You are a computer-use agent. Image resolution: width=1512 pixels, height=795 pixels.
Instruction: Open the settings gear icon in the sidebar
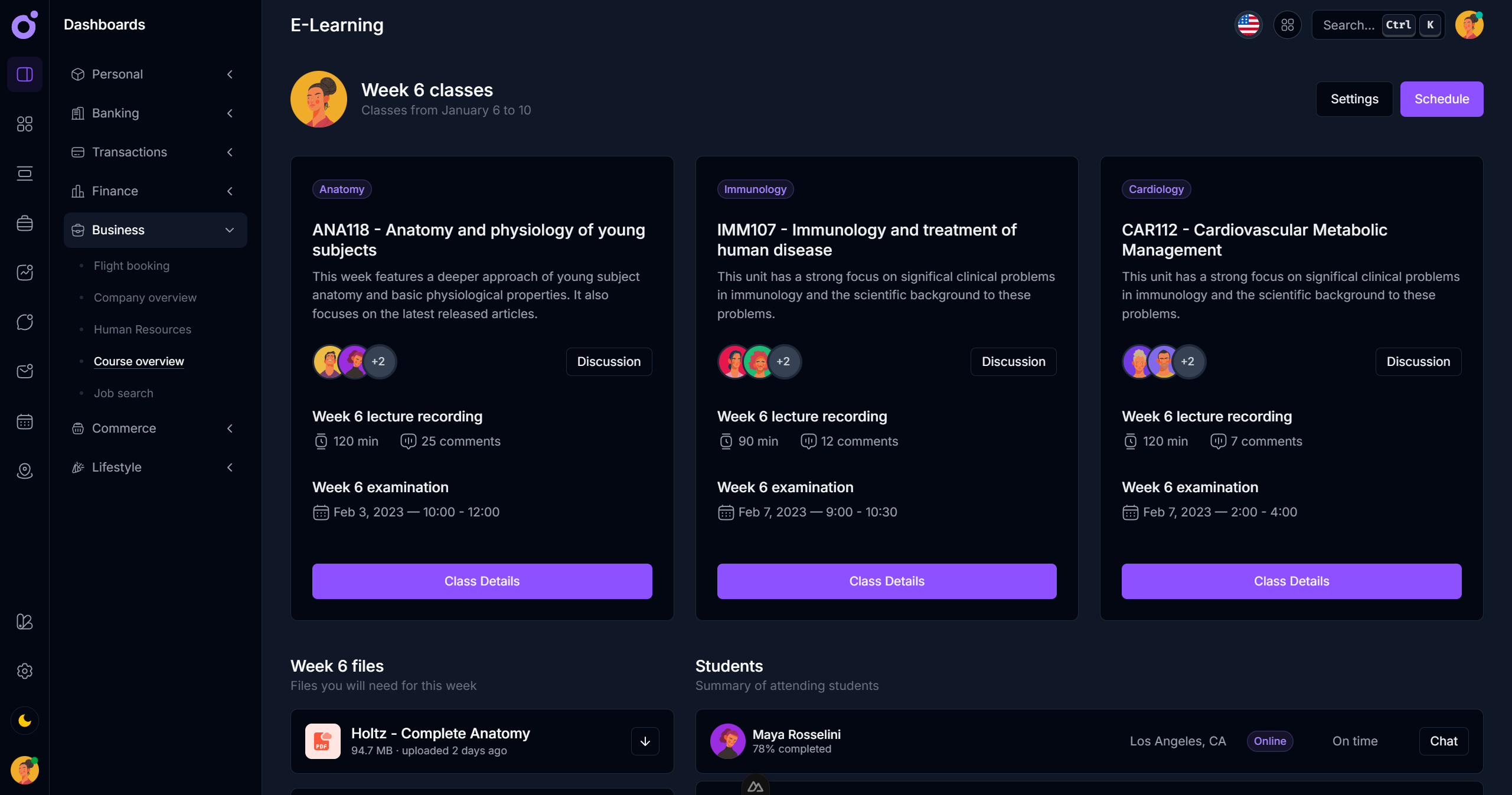24,671
